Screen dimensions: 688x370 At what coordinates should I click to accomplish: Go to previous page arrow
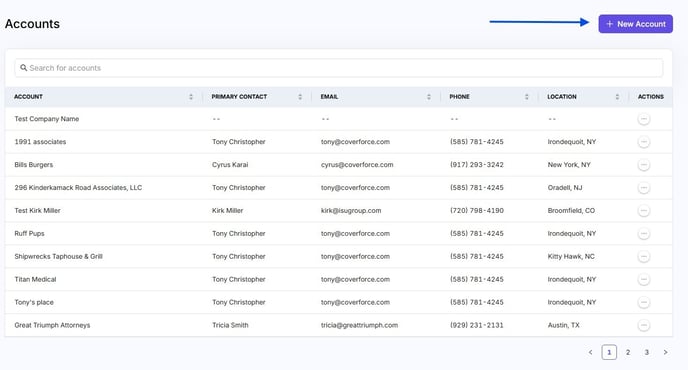(x=591, y=352)
